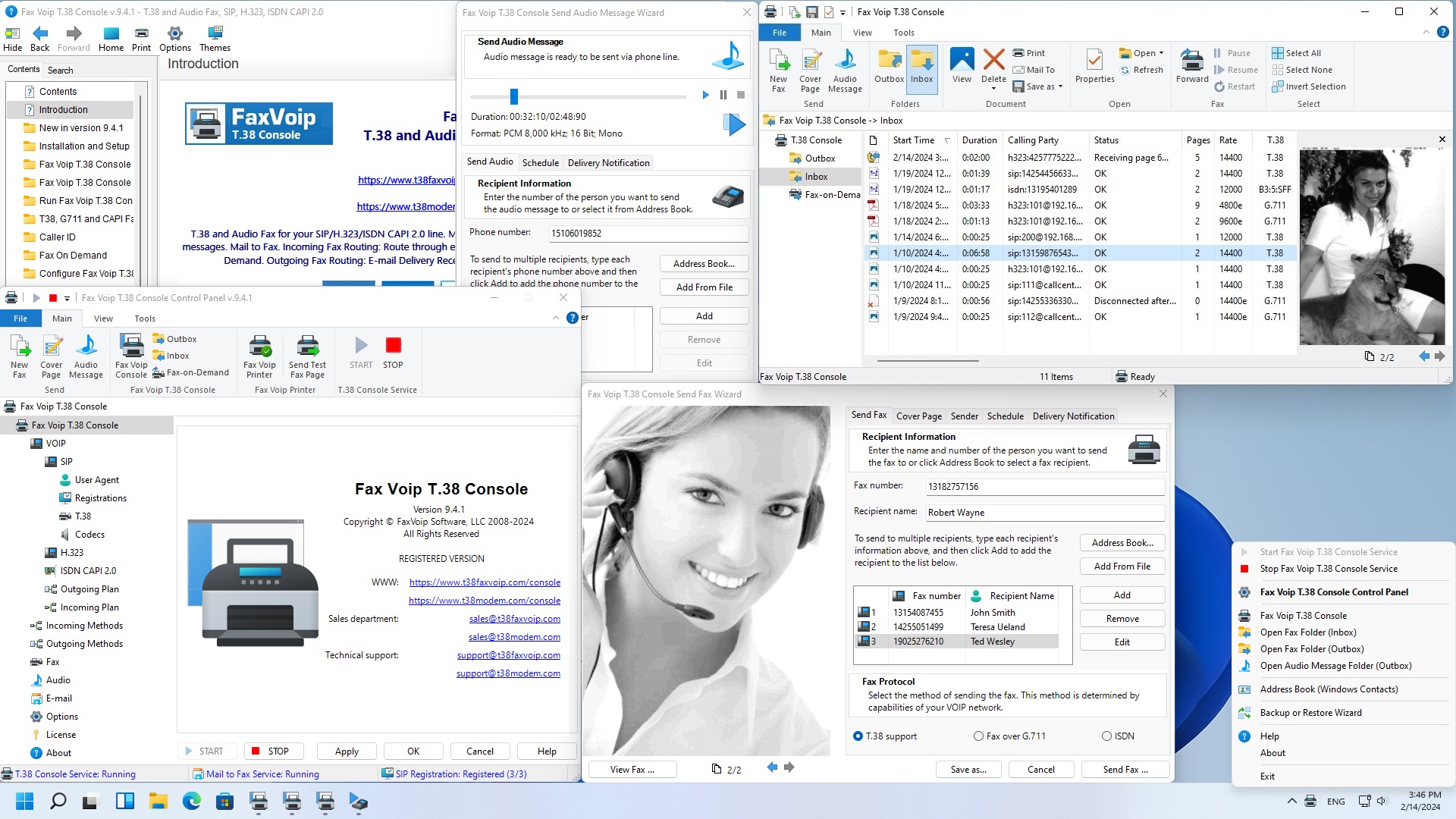Switch to Cover Page tab in wizard
This screenshot has height=819, width=1456.
pyautogui.click(x=917, y=415)
